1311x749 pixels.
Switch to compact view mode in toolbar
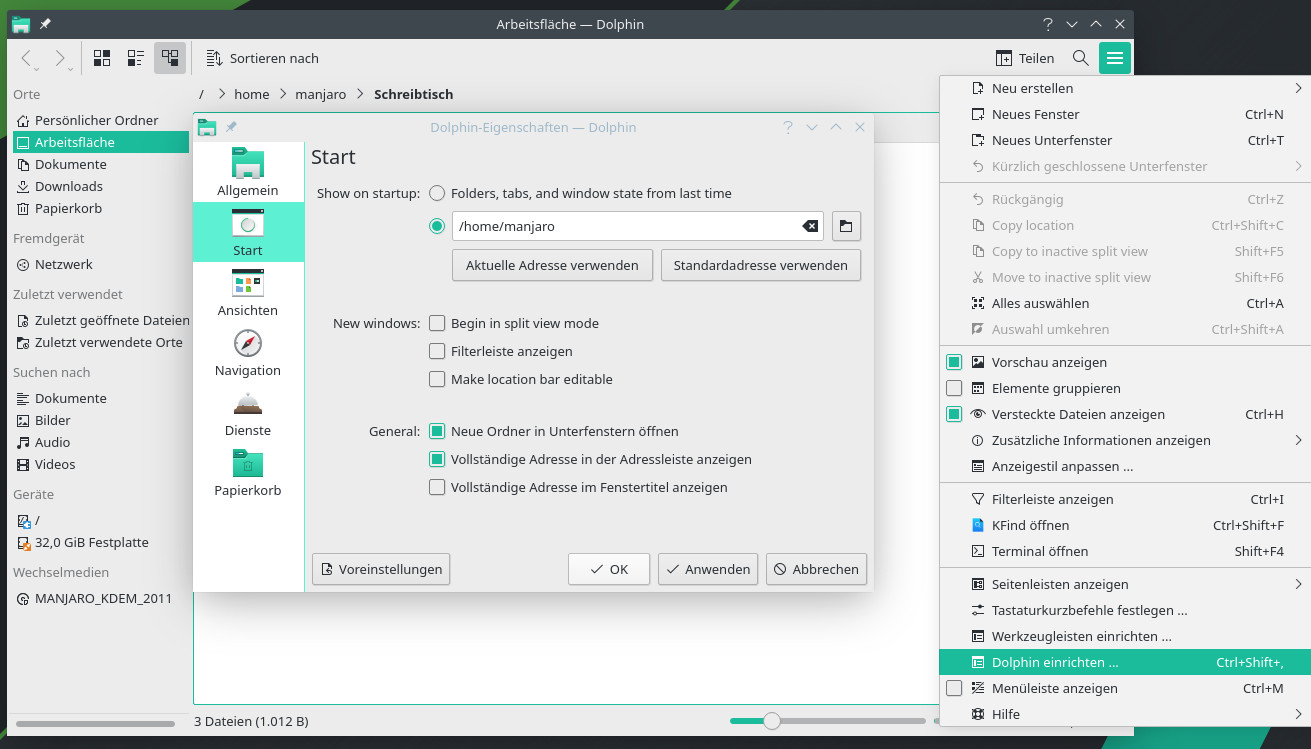coord(136,58)
